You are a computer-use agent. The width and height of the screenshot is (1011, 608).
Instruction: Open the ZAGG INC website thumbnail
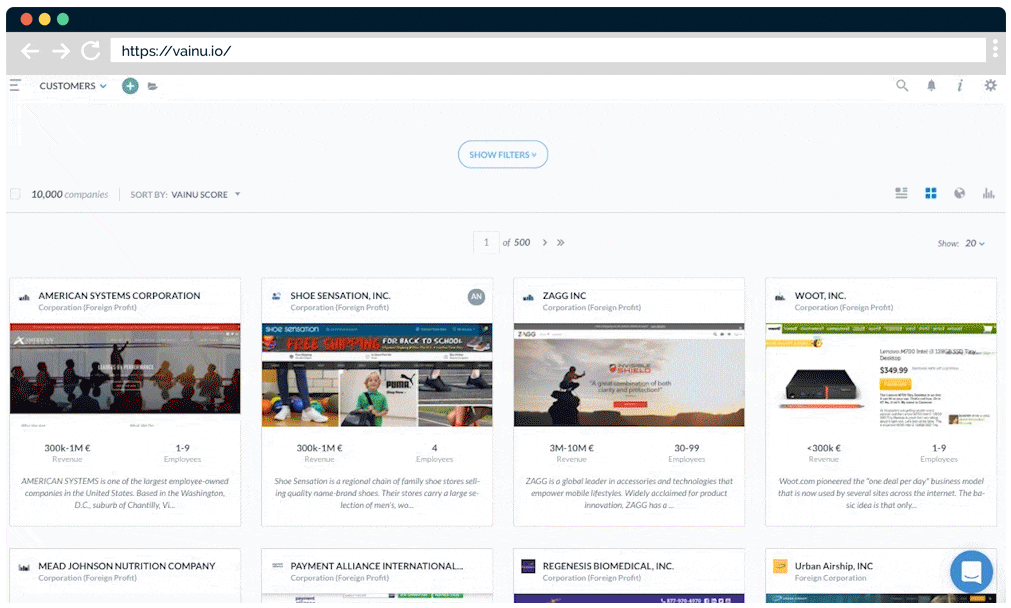click(629, 375)
